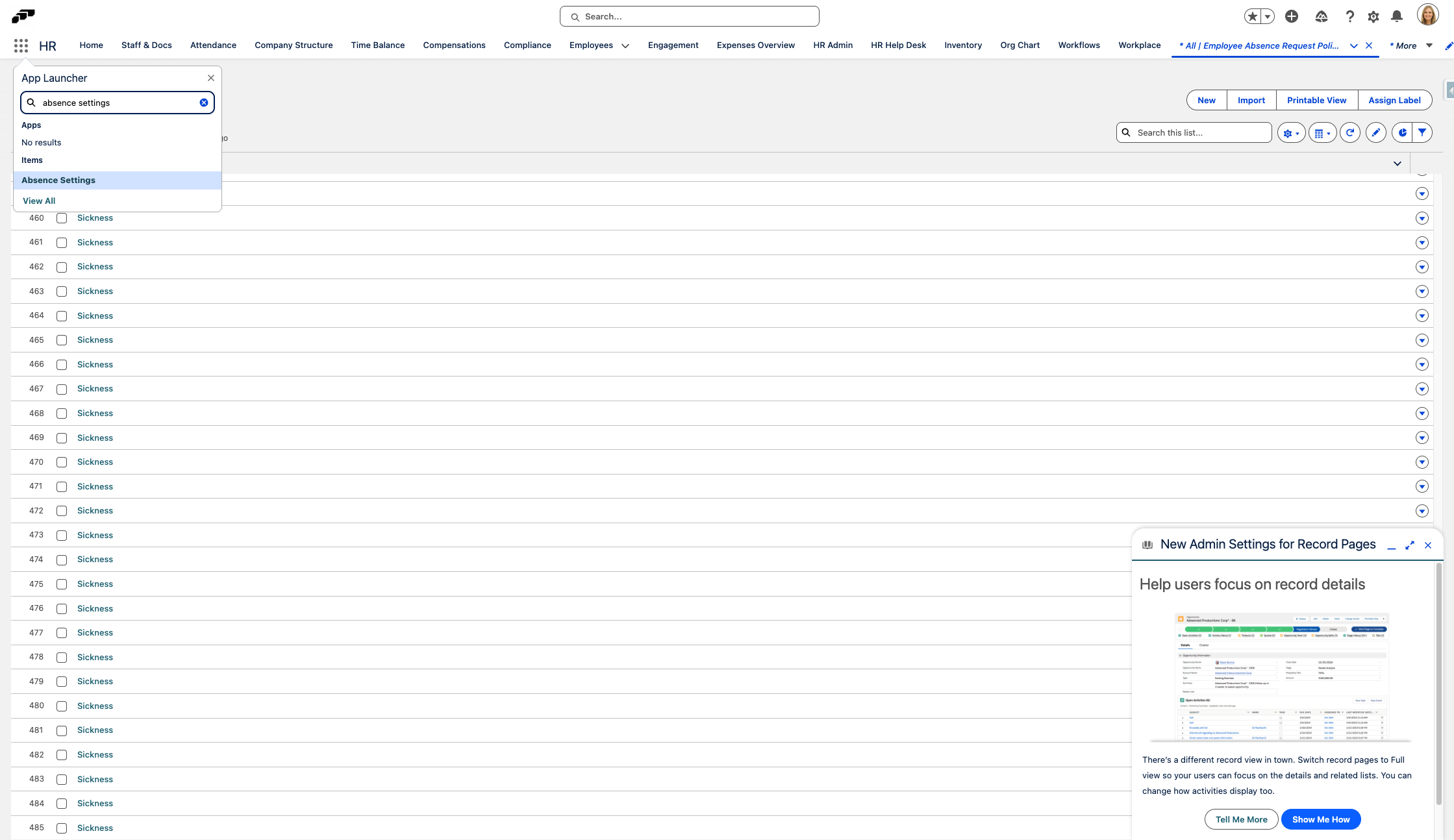Click the Show Me How button
This screenshot has width=1454, height=840.
coord(1320,819)
